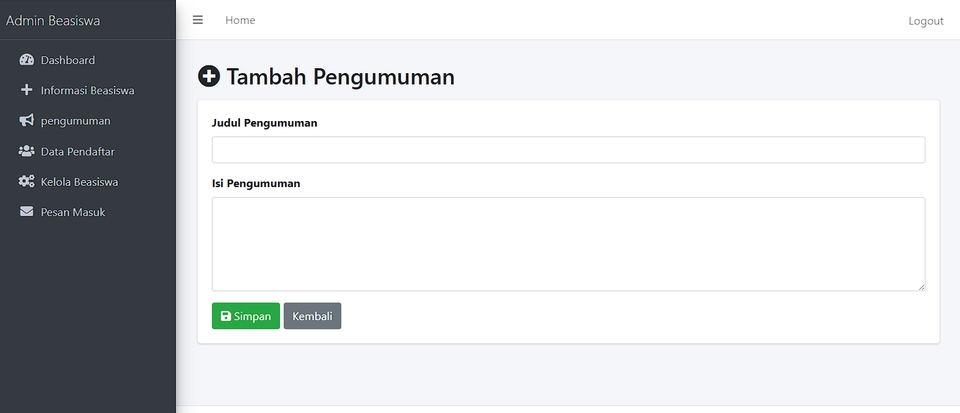The image size is (960, 413).
Task: Click the users icon beside Data Pendaftar
Action: [27, 151]
